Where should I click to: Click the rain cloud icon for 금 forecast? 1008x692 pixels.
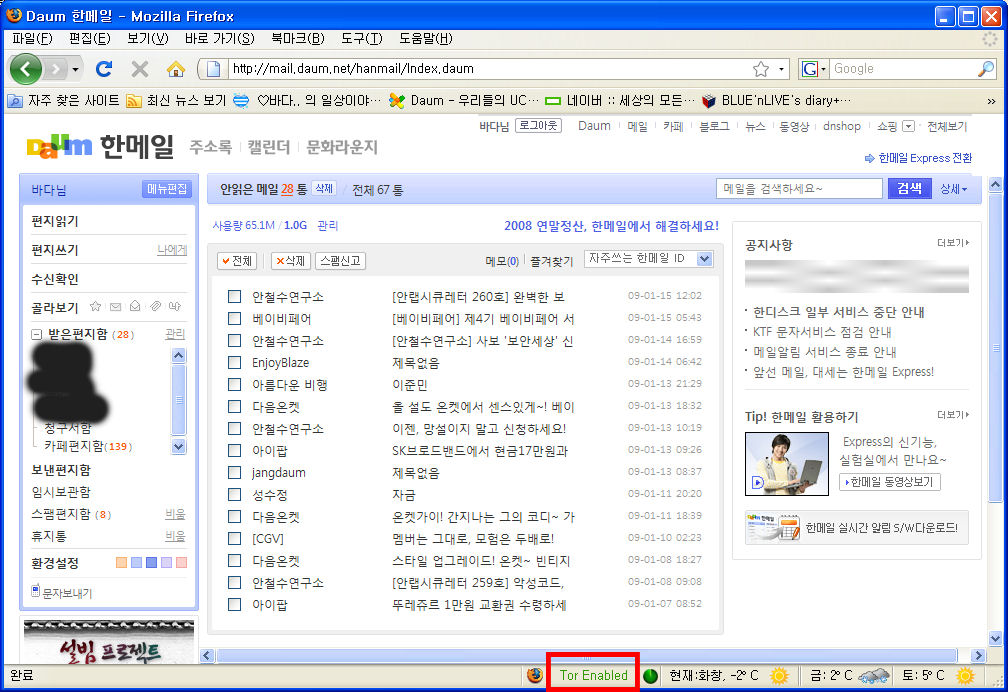pyautogui.click(x=874, y=676)
